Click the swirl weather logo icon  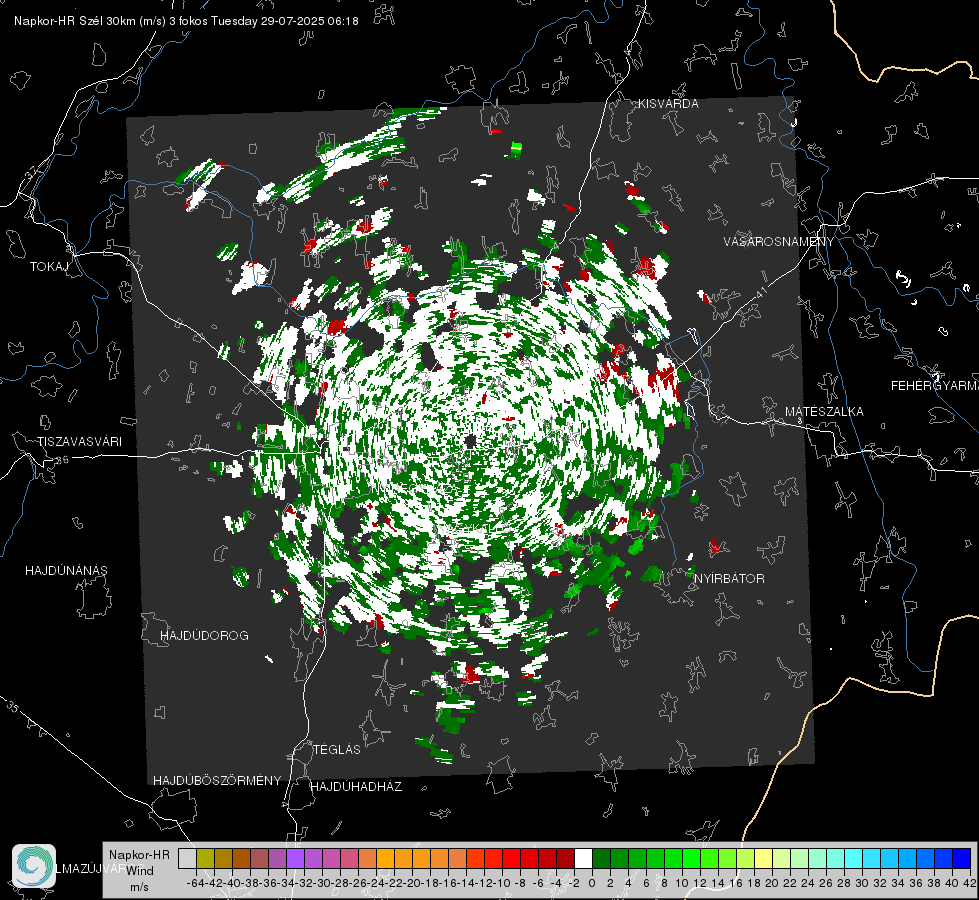(x=34, y=866)
